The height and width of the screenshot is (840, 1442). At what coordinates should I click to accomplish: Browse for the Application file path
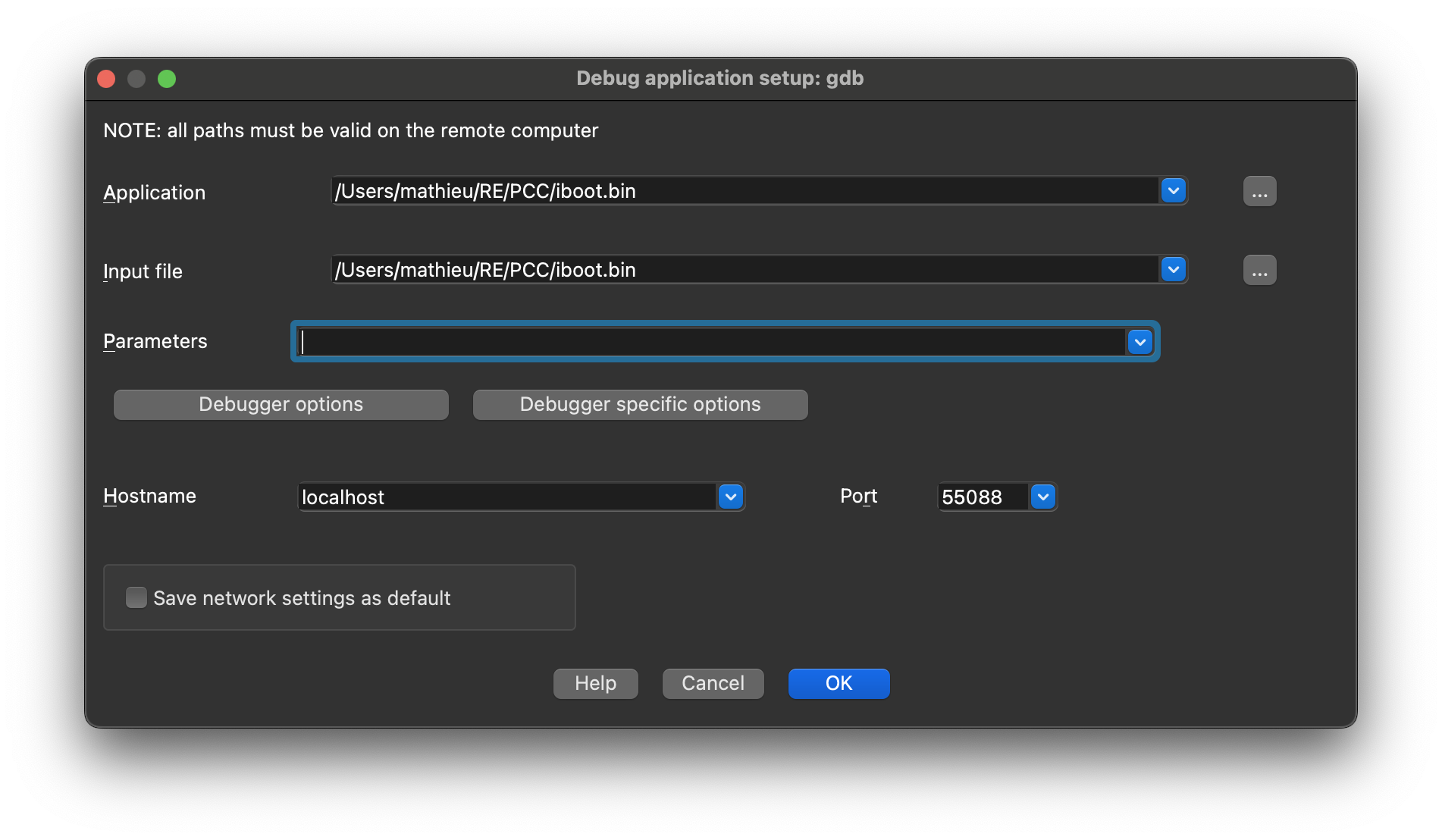click(x=1259, y=191)
